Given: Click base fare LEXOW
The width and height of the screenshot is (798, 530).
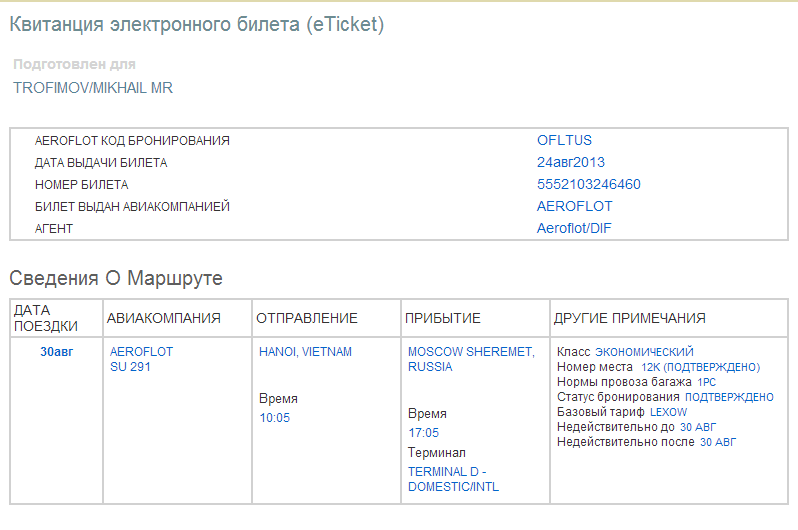Looking at the screenshot, I should point(668,412).
